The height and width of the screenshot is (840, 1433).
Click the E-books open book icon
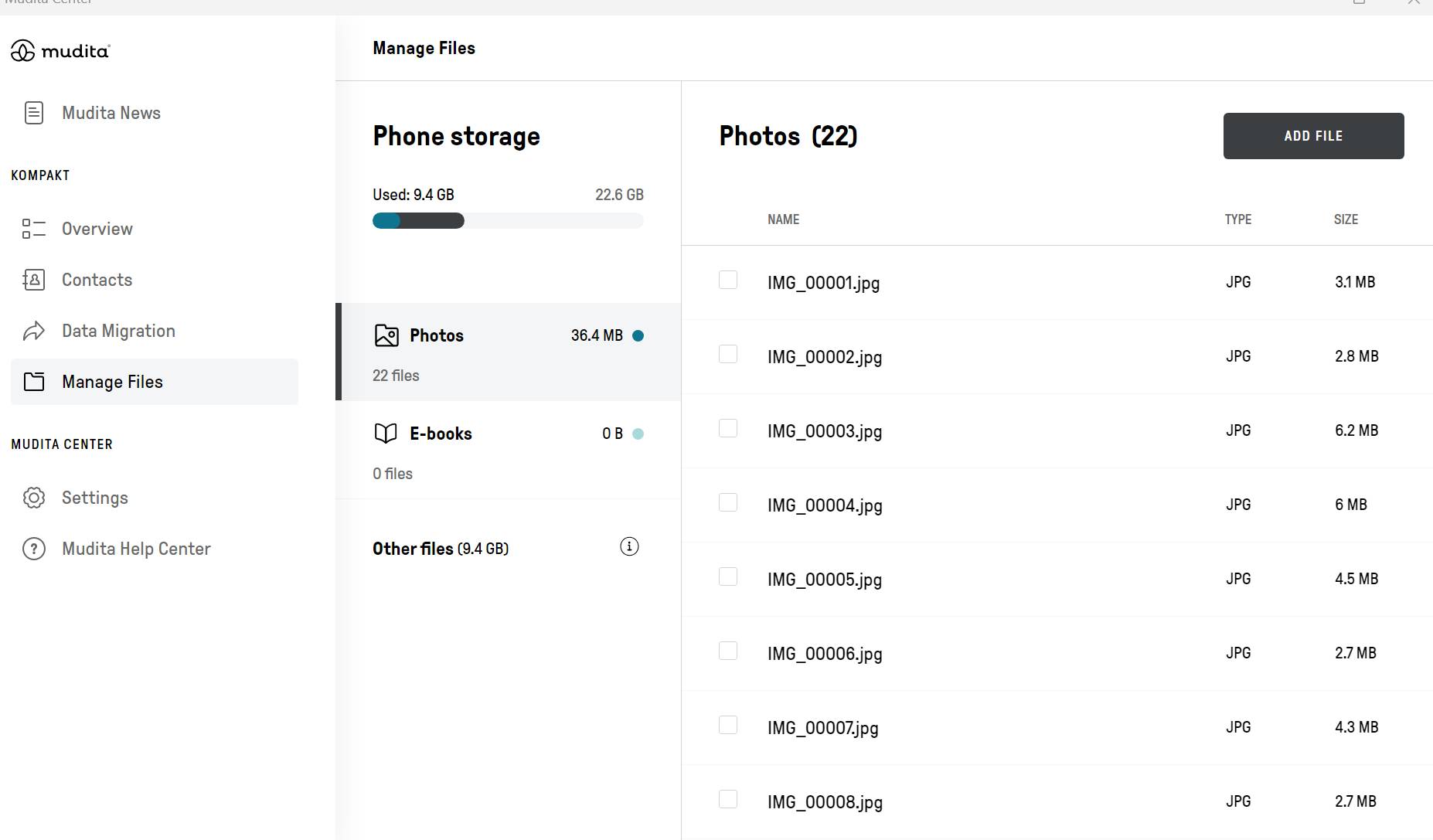coord(386,434)
